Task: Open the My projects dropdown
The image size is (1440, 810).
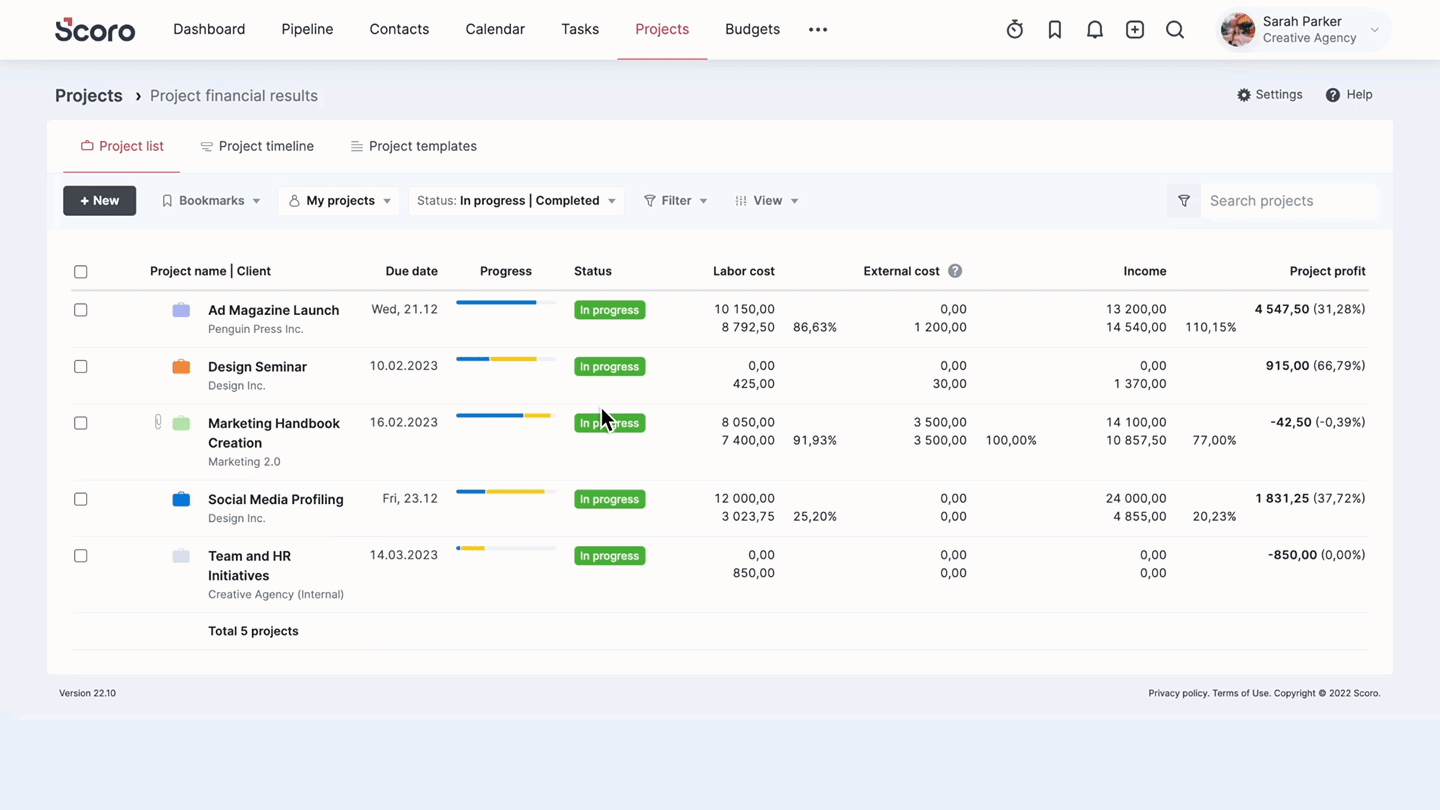Action: coord(339,201)
